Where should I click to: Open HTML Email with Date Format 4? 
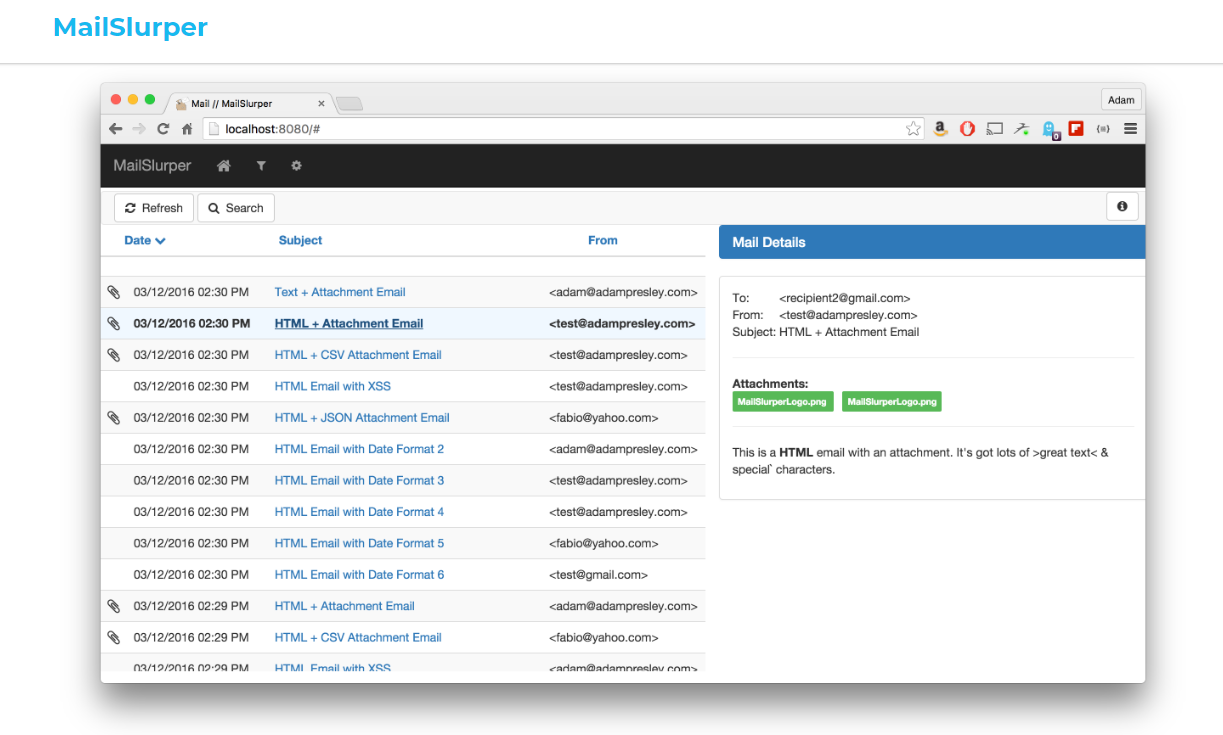click(359, 512)
